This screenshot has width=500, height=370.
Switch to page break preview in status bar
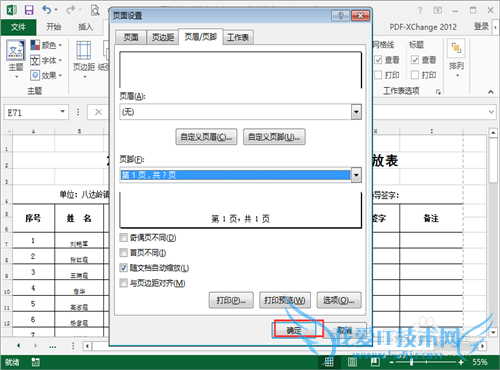tap(375, 362)
